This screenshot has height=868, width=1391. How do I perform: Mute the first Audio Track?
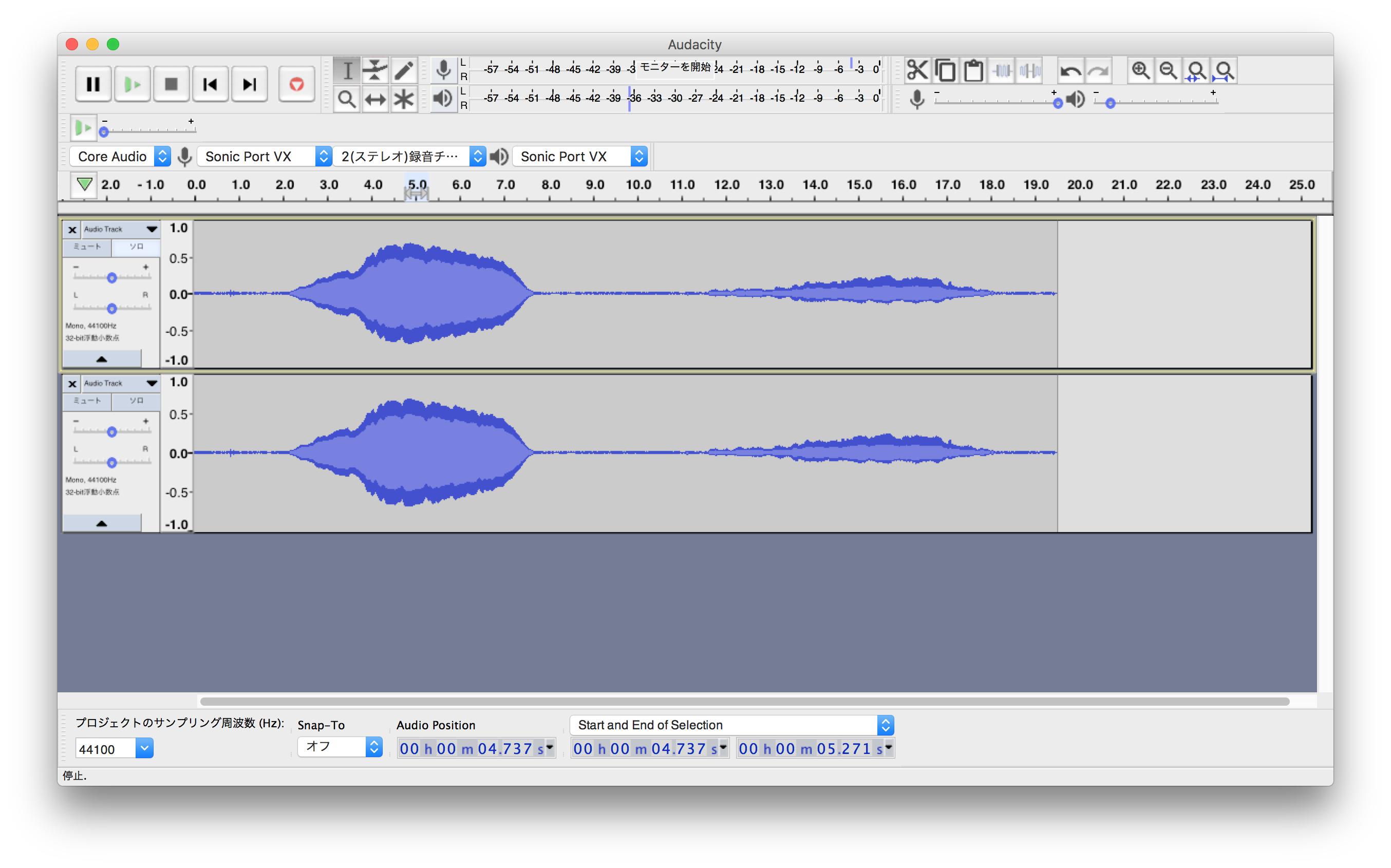pos(87,245)
